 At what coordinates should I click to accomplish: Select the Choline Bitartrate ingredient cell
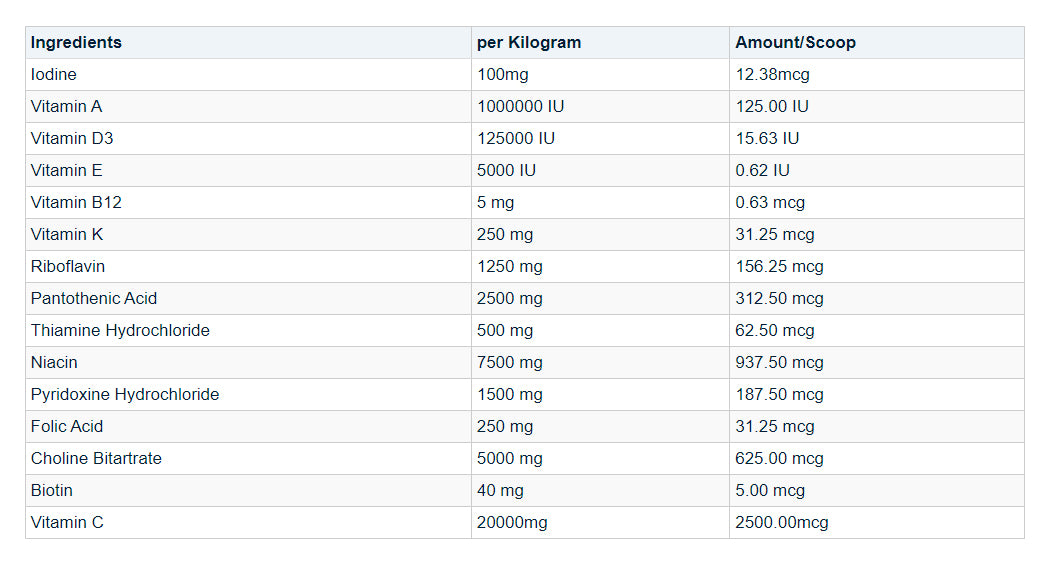pyautogui.click(x=96, y=459)
